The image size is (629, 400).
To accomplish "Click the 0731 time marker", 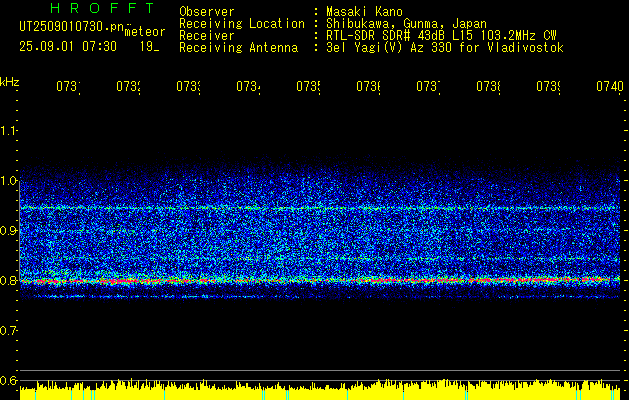I will click(x=68, y=86).
